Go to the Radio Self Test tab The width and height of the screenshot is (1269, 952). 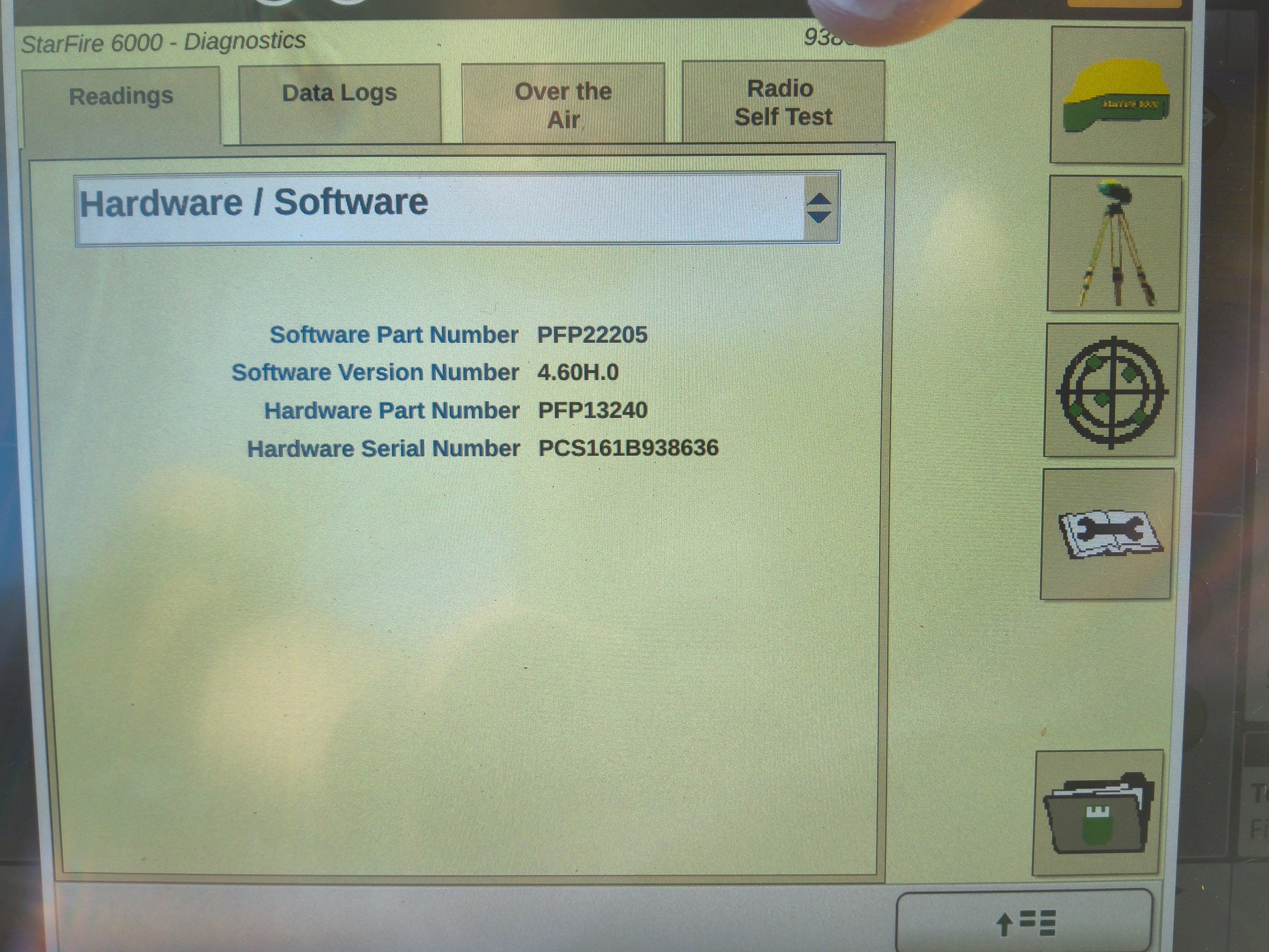(783, 103)
